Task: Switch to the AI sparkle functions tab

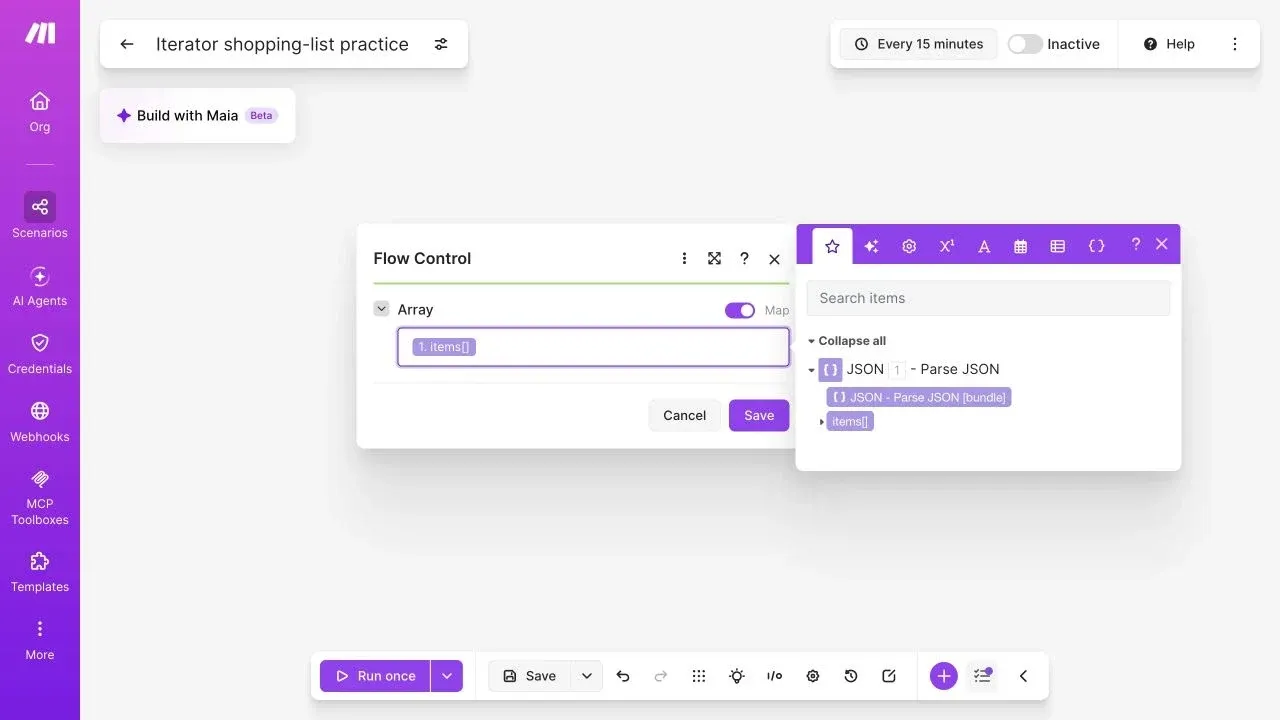Action: click(x=871, y=246)
